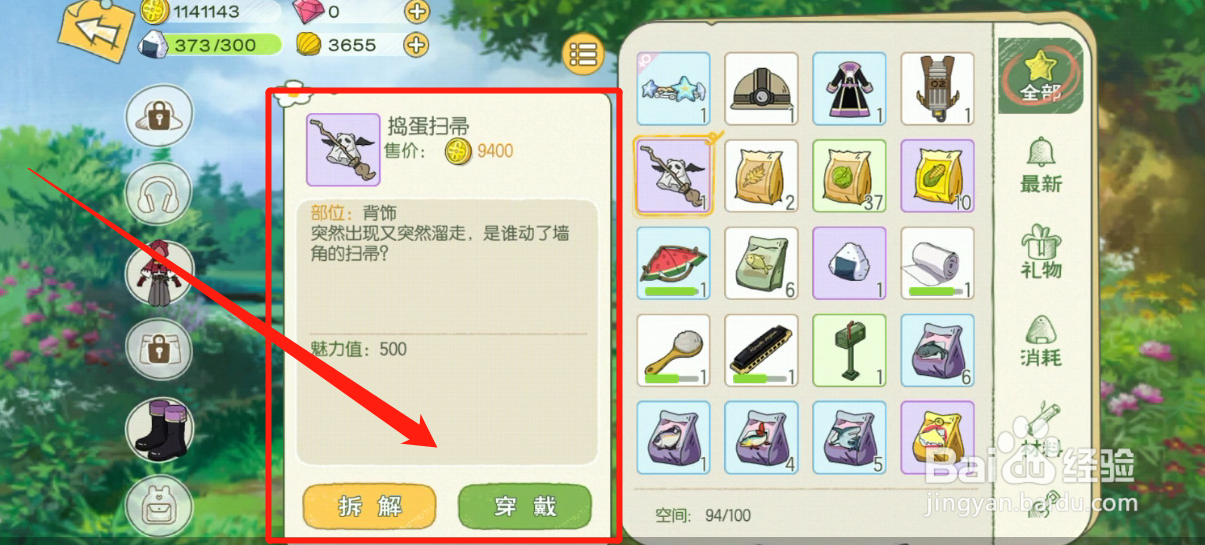The height and width of the screenshot is (545, 1205).
Task: Select the star hairband item
Action: [673, 89]
